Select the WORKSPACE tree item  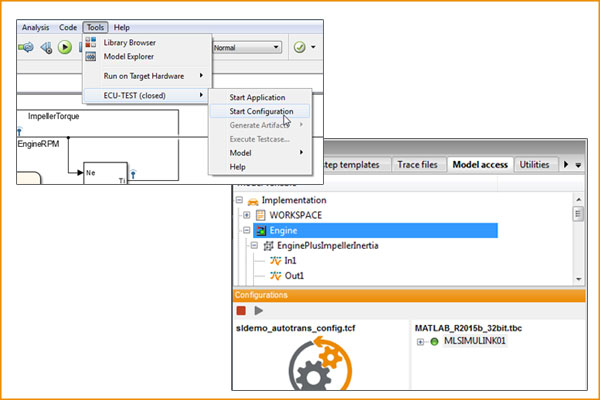click(295, 215)
